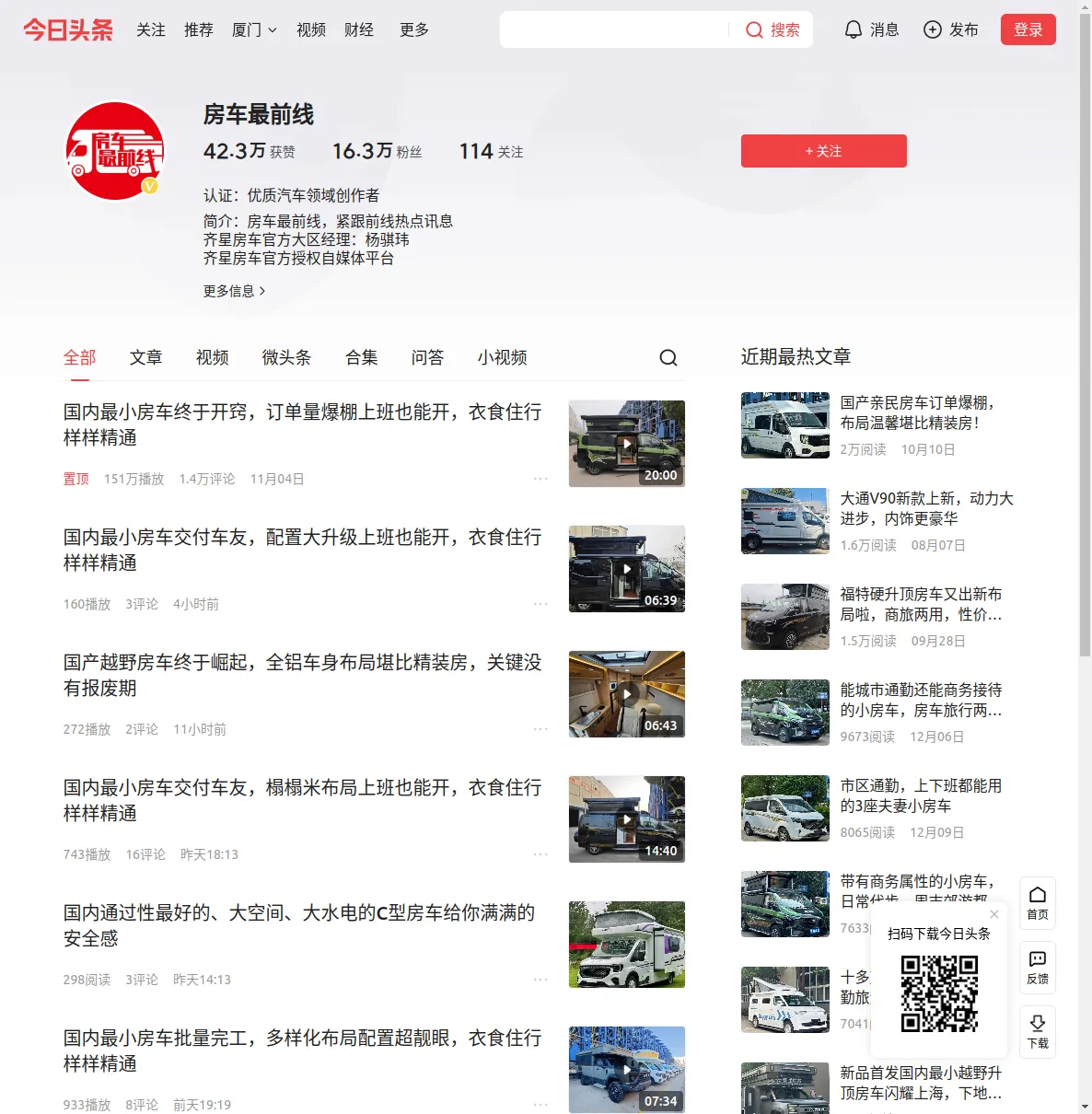Open more options for C型房车 article
1092x1114 pixels.
tap(540, 980)
